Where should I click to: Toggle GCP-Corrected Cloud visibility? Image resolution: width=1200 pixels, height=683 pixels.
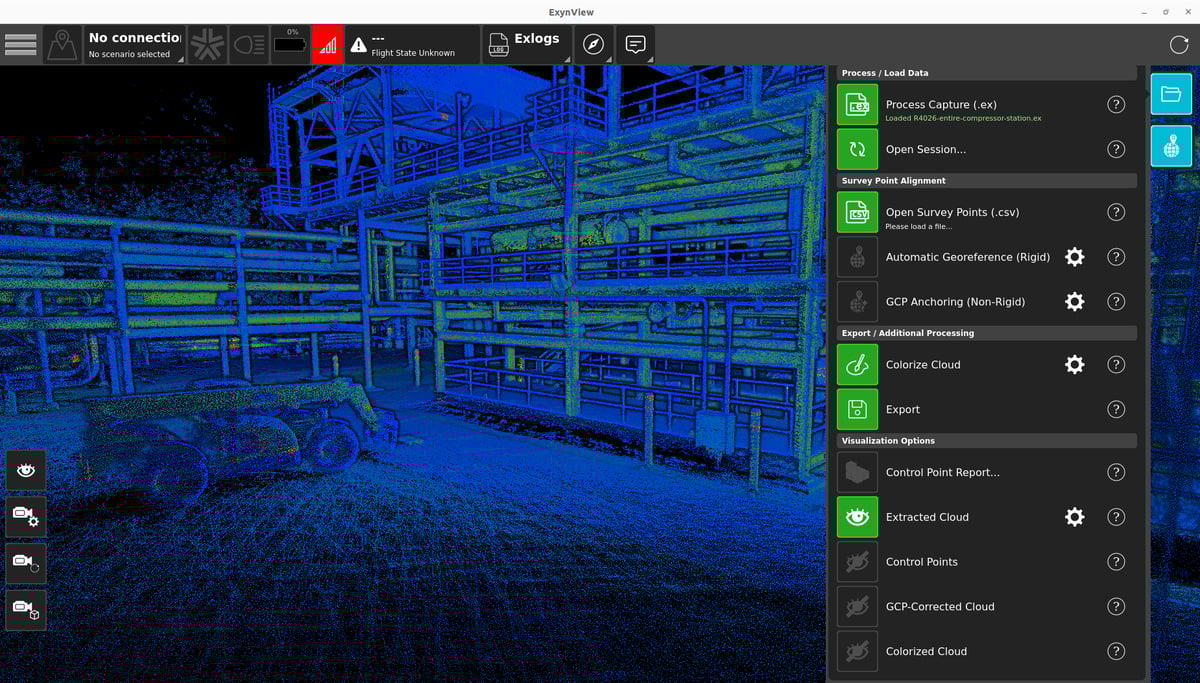[857, 606]
